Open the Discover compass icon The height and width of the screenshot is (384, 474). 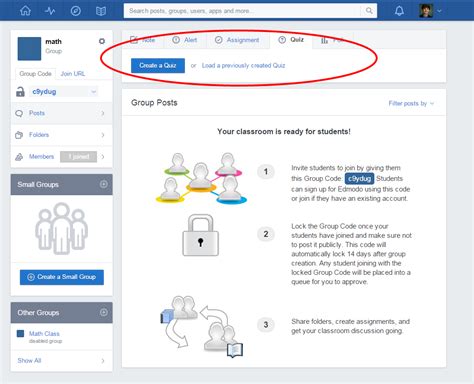tap(76, 11)
